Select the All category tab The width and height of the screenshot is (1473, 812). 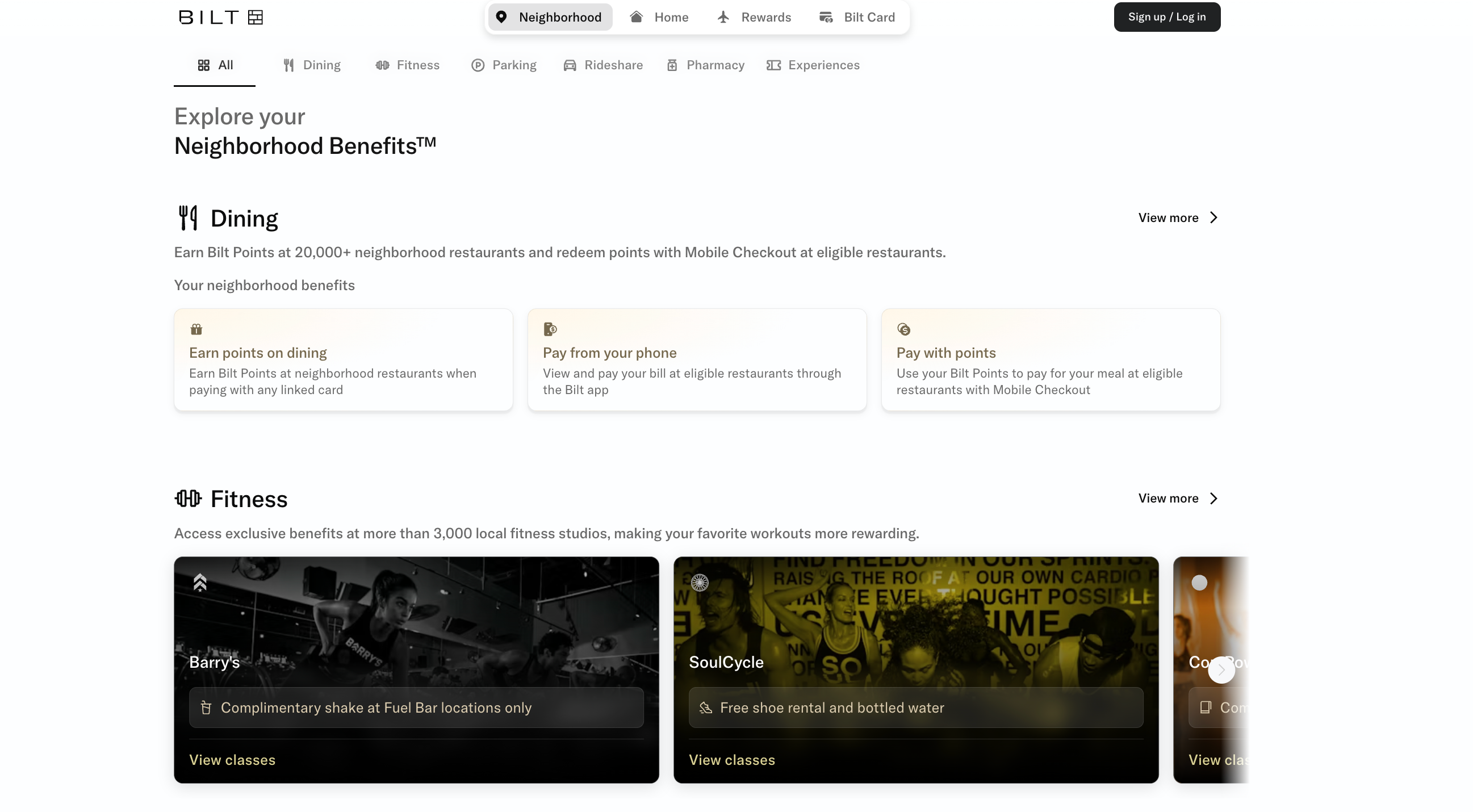coord(215,65)
